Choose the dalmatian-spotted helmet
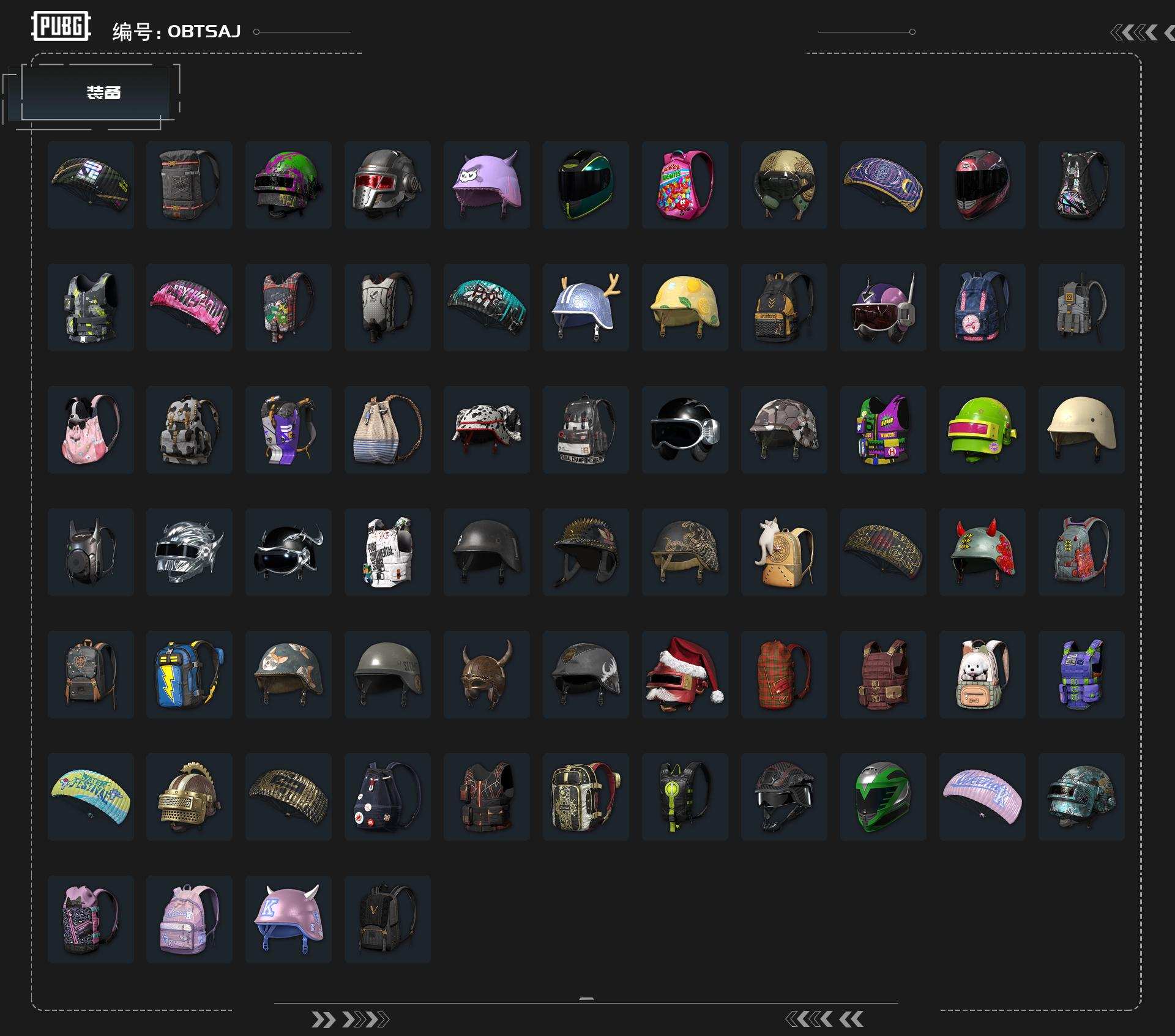The height and width of the screenshot is (1036, 1175). coord(487,430)
